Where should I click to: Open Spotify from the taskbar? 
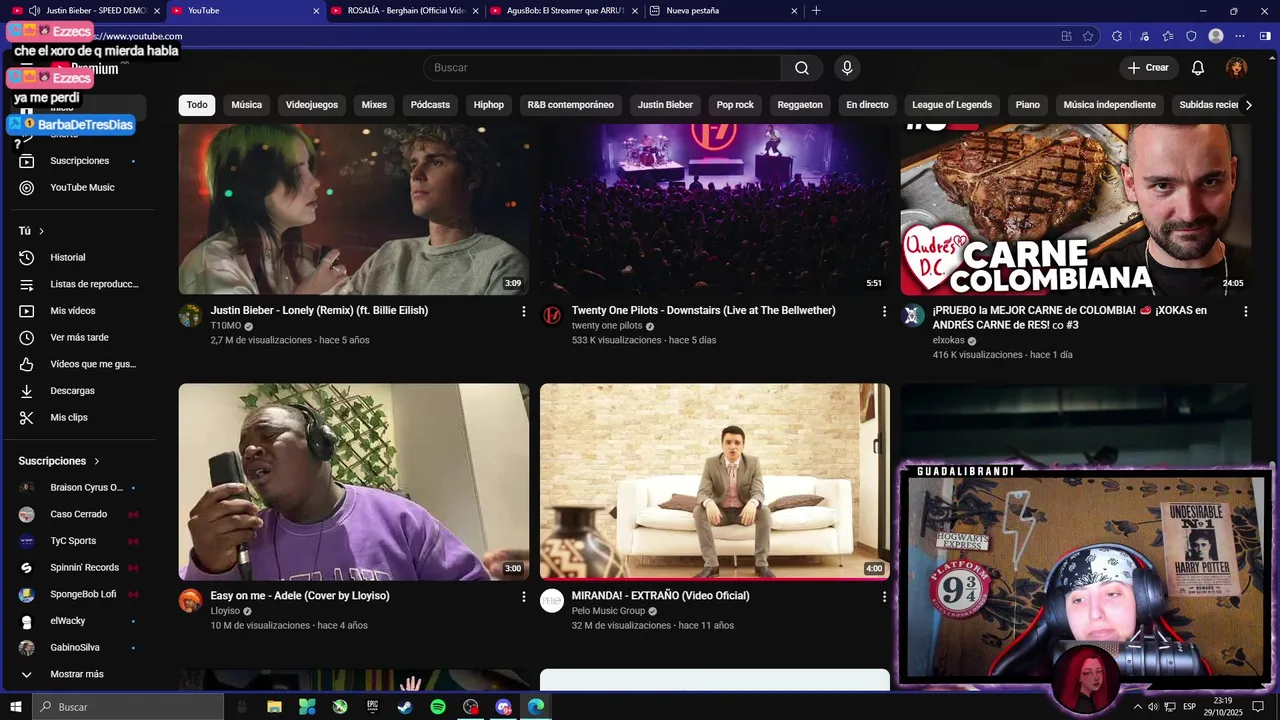click(438, 707)
